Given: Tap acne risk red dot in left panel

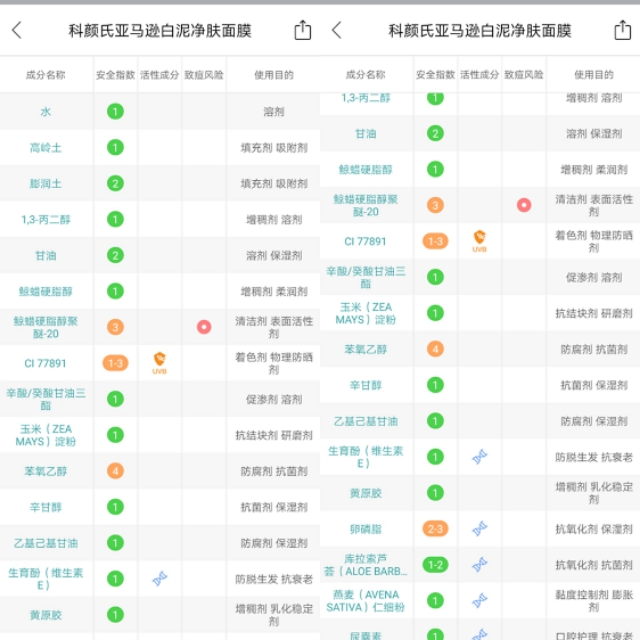Looking at the screenshot, I should pos(204,327).
